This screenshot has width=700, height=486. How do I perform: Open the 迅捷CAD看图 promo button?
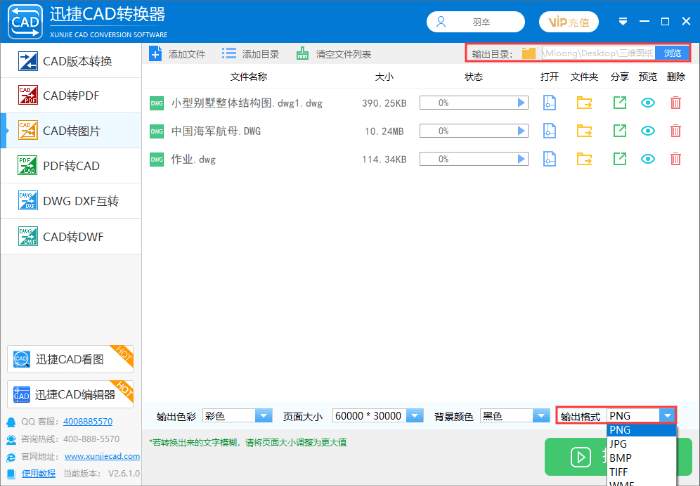coord(71,359)
